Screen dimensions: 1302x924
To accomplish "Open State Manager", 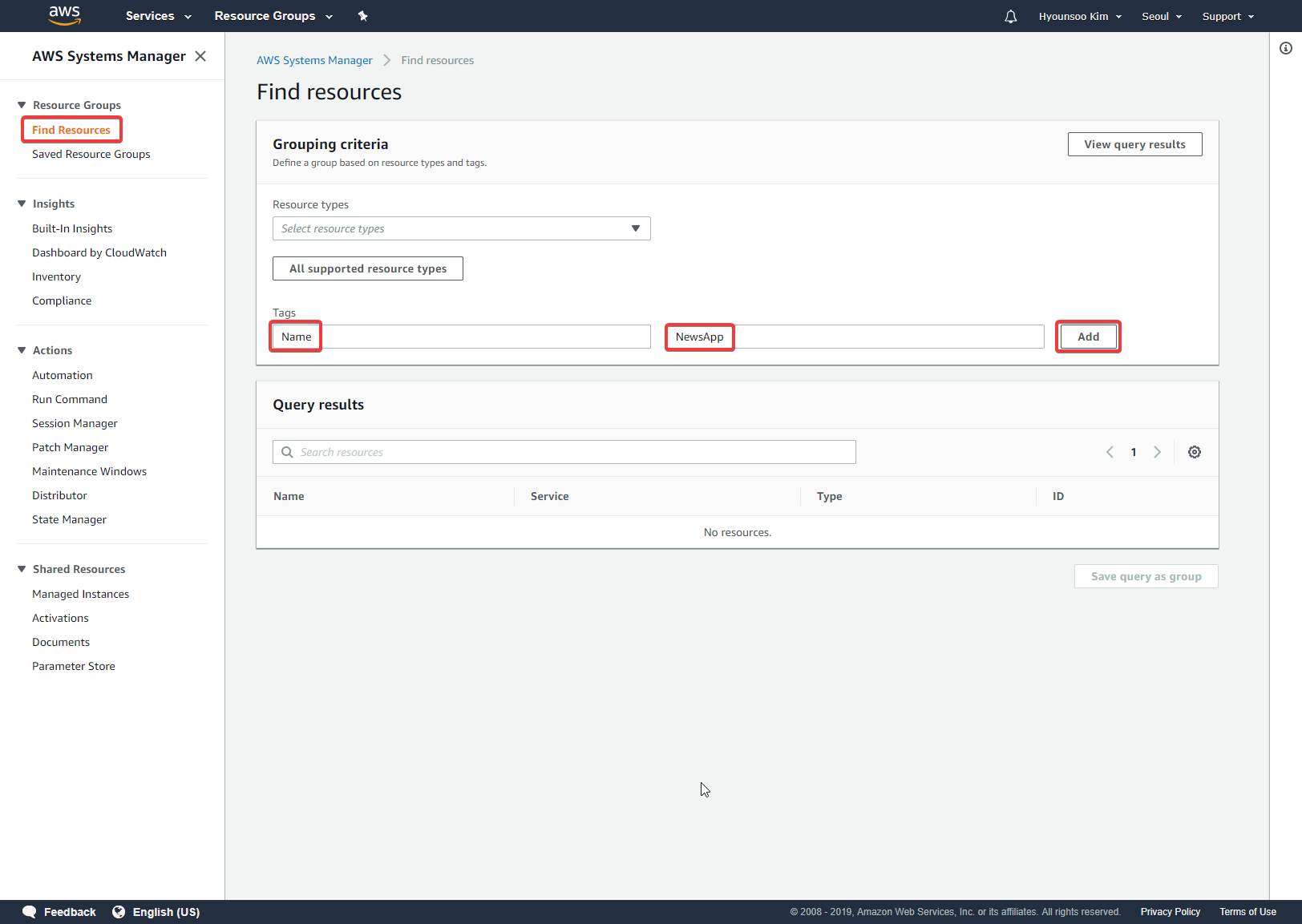I will [69, 519].
